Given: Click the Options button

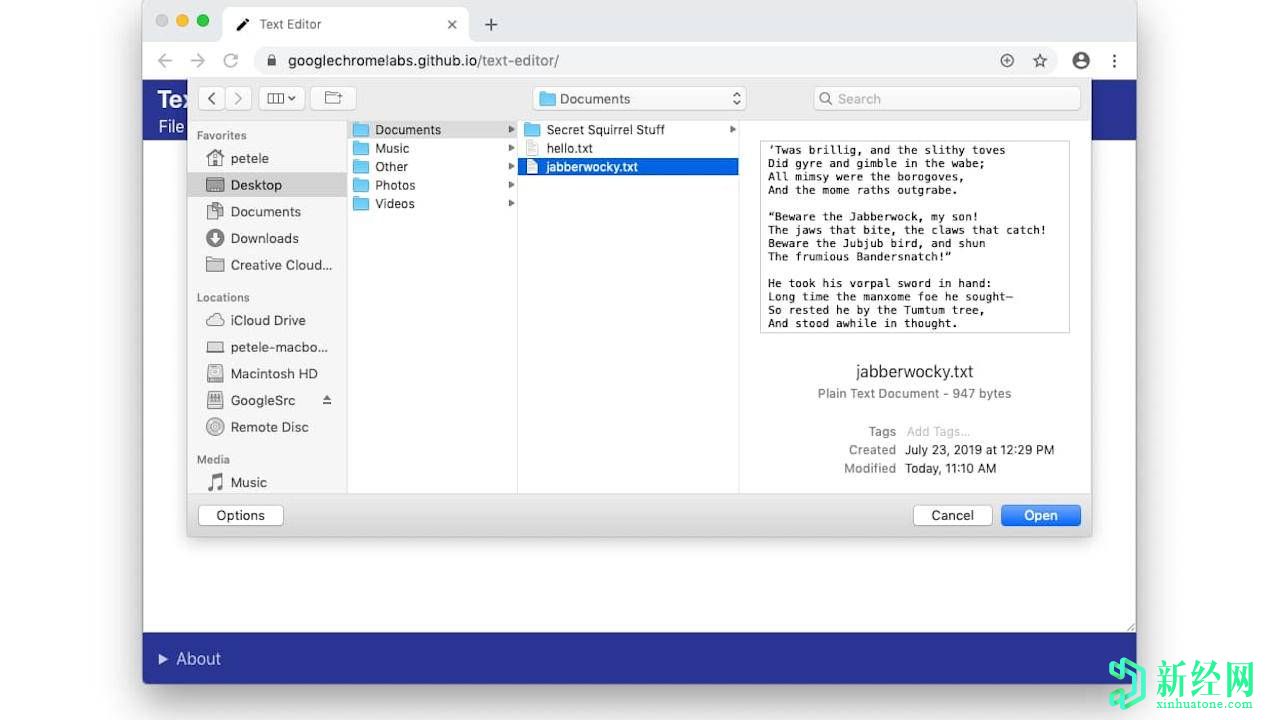Looking at the screenshot, I should 240,515.
